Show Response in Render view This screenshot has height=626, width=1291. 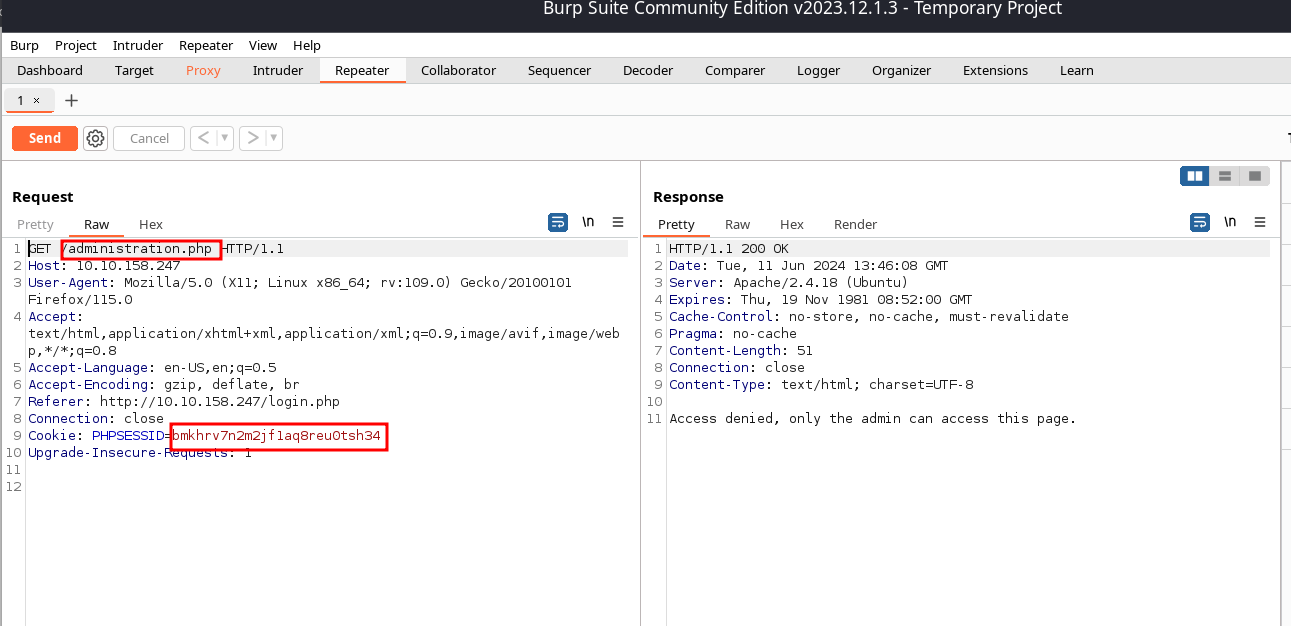coord(855,224)
